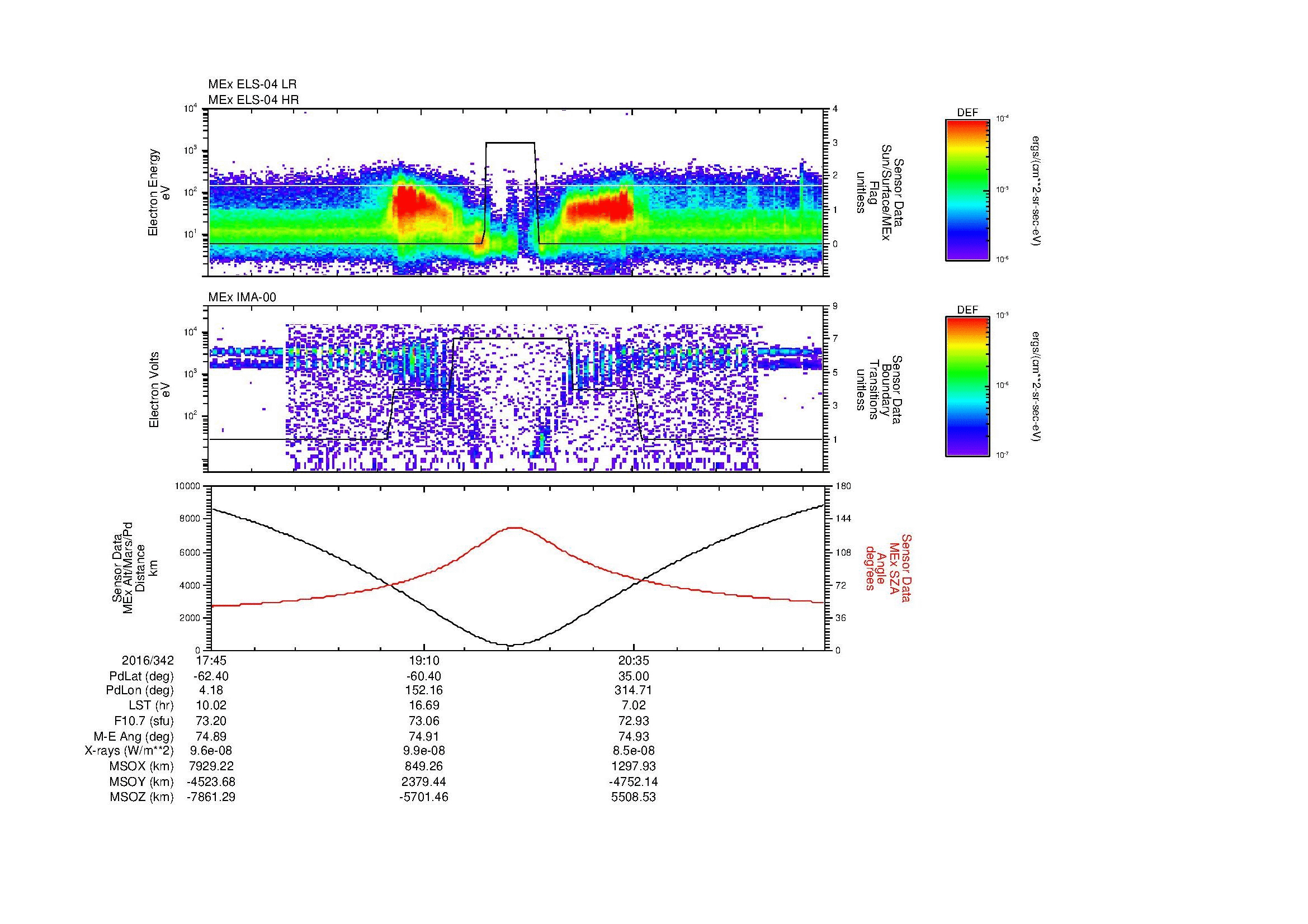Click the F10.7 value 72.93
The width and height of the screenshot is (1308, 924).
point(634,721)
